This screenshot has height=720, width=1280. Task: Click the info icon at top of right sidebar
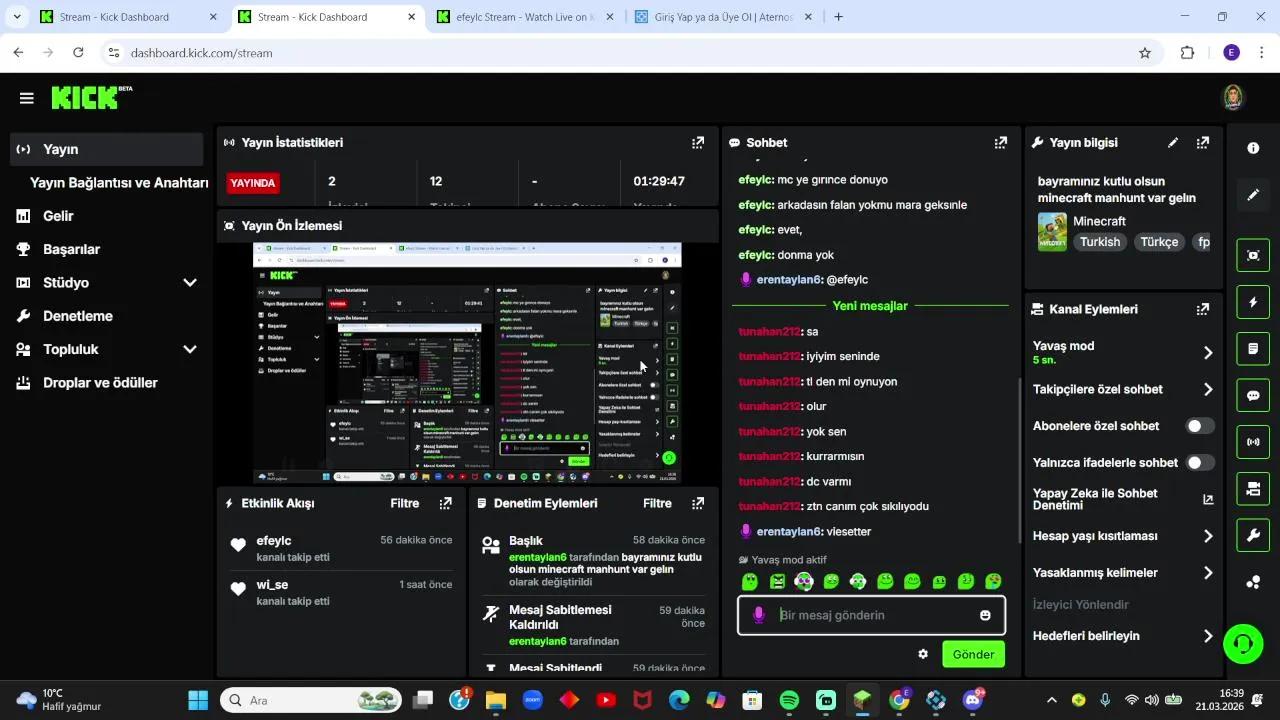[1253, 147]
